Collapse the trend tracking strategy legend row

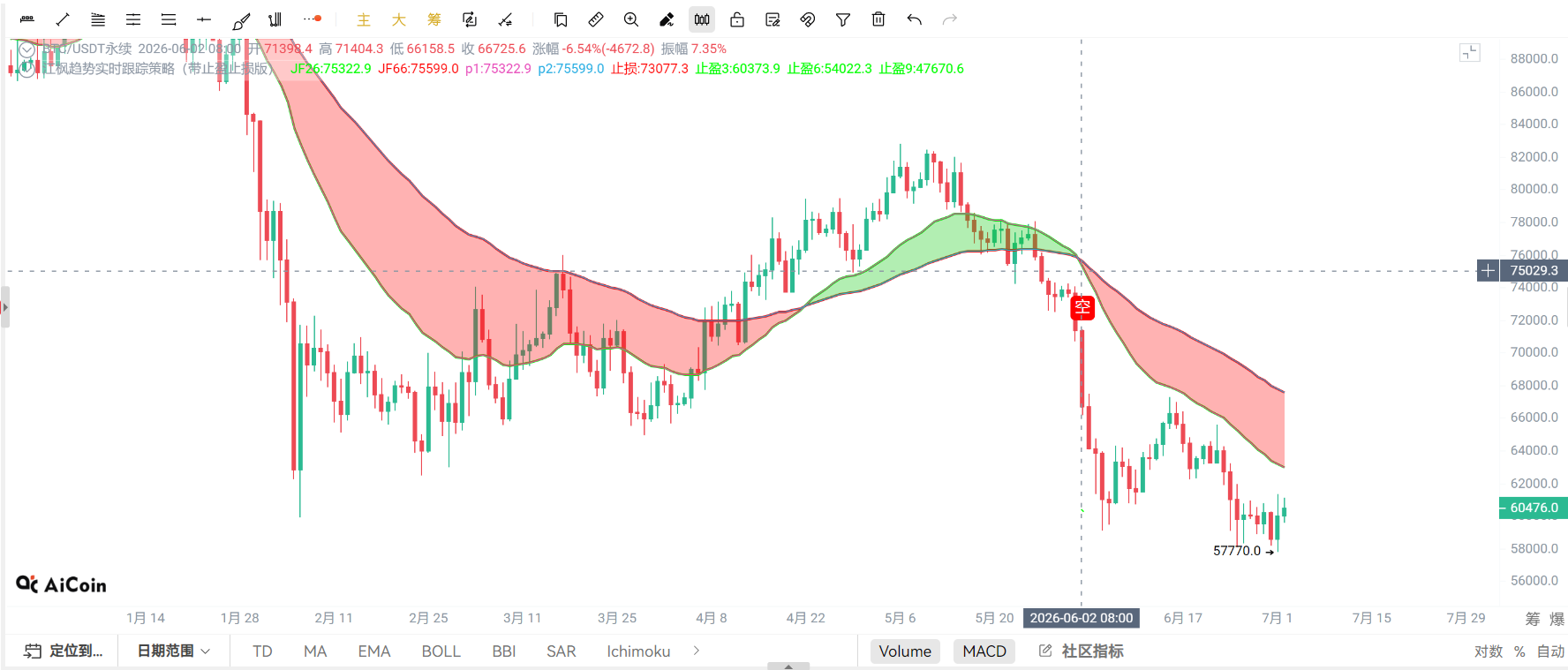27,69
